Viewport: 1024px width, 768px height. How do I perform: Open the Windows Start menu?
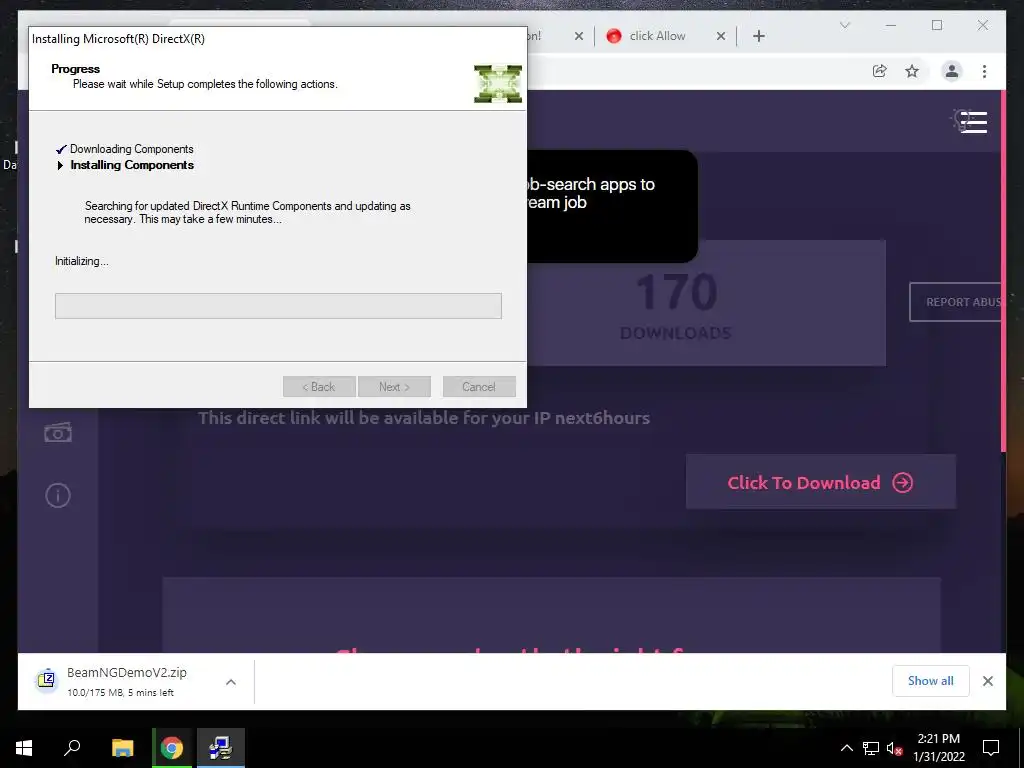click(x=24, y=747)
